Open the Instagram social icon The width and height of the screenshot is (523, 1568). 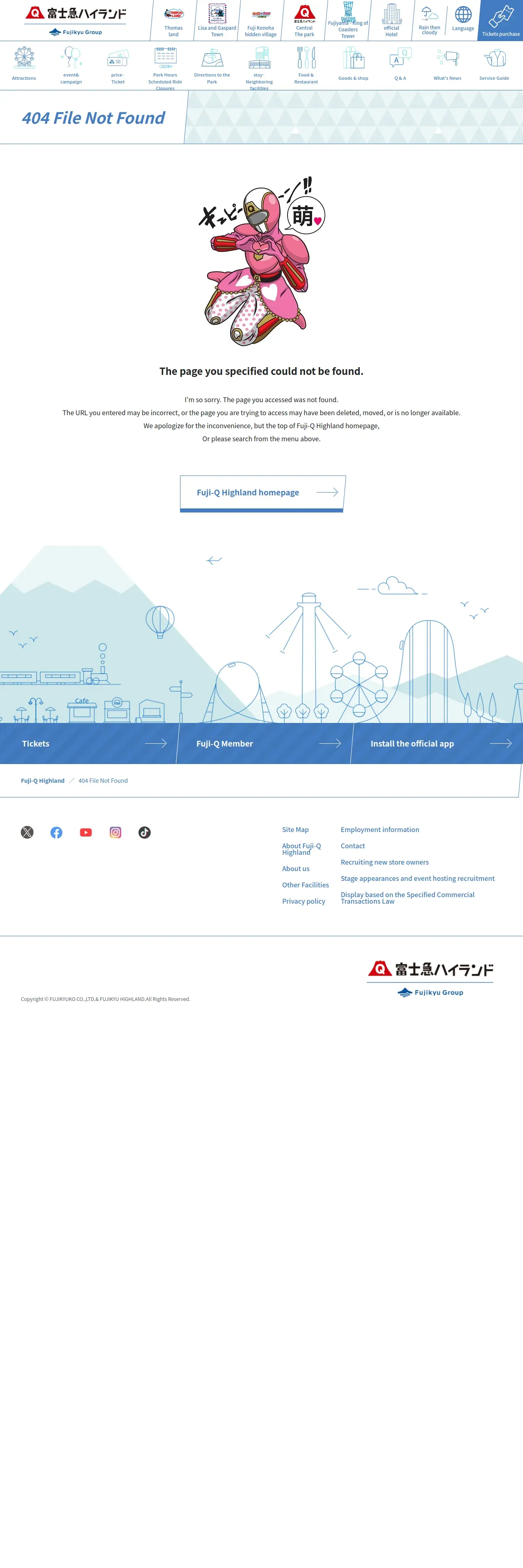click(115, 832)
